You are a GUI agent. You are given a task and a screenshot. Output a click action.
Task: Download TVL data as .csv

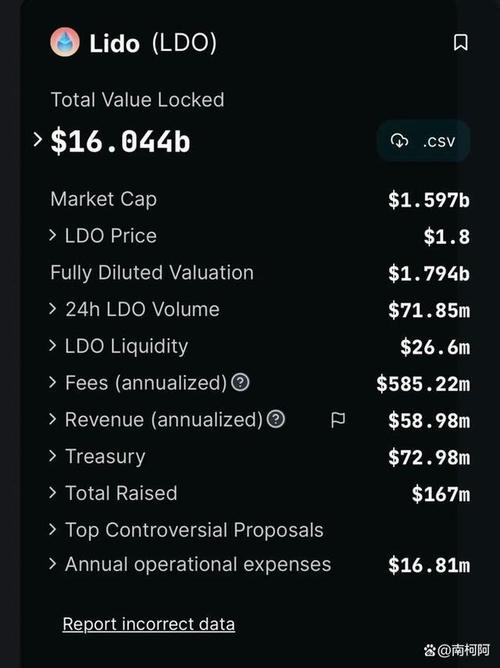(423, 141)
